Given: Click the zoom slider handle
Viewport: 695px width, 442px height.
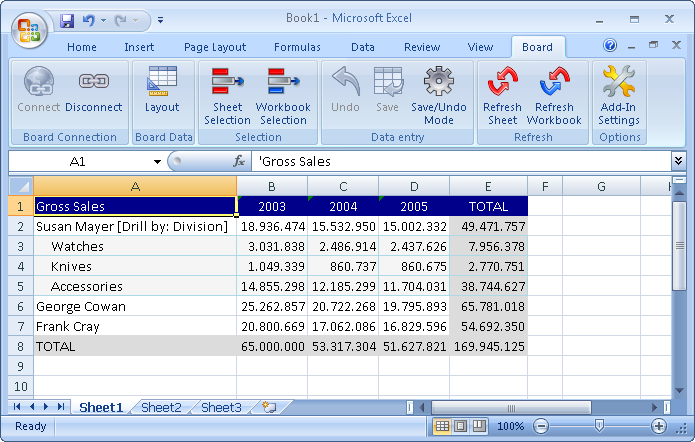Looking at the screenshot, I should [x=599, y=426].
